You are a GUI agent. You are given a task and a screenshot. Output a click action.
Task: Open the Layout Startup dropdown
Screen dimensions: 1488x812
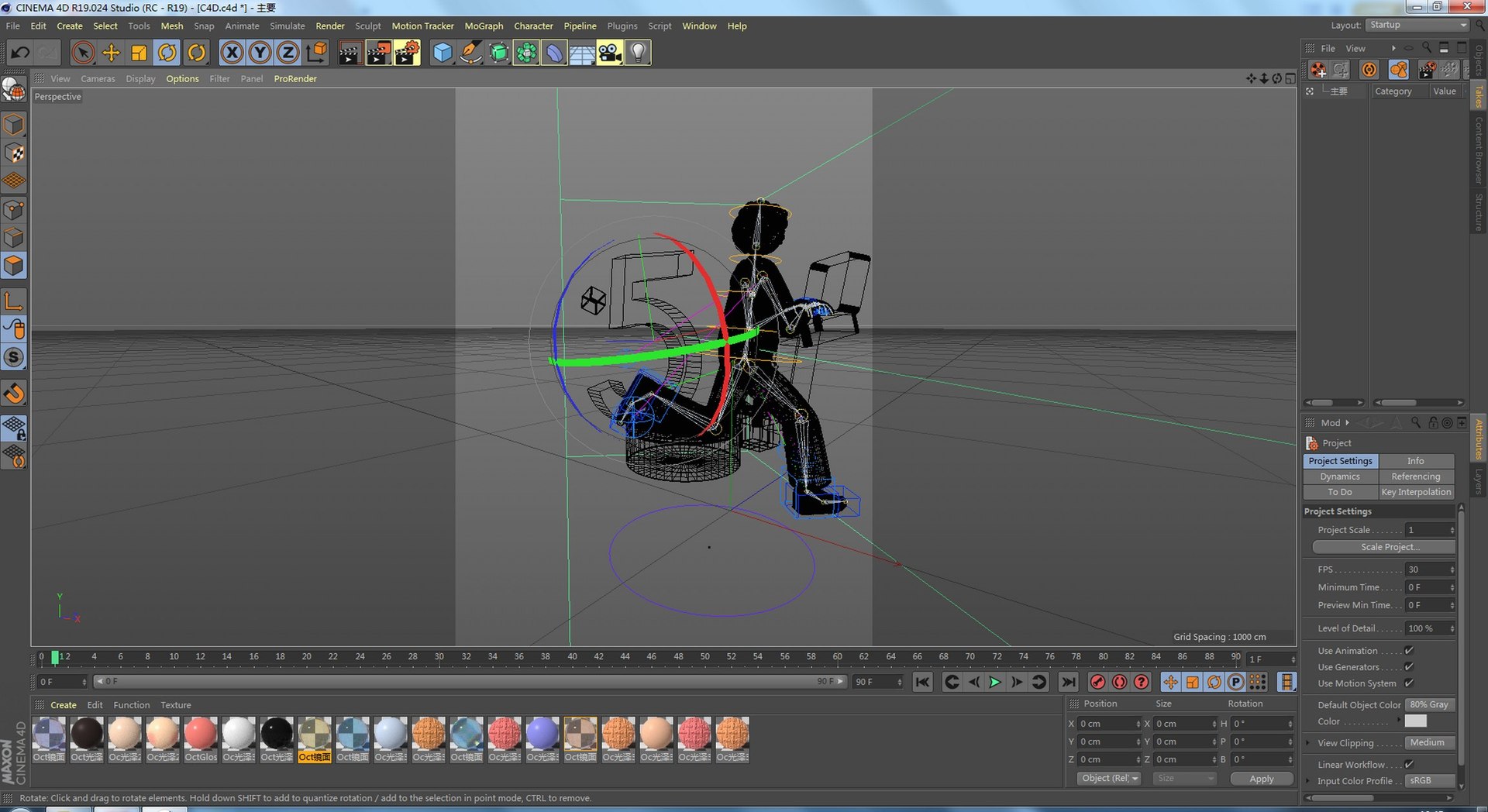tap(1417, 25)
